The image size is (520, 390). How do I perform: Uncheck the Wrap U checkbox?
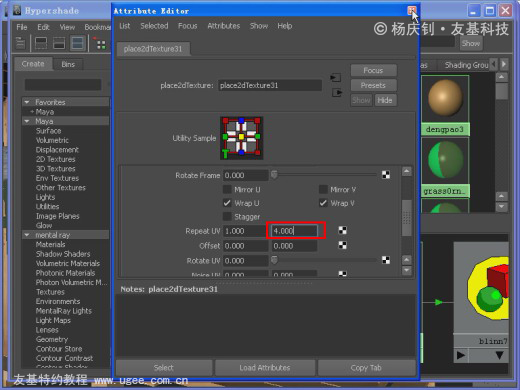pos(227,203)
